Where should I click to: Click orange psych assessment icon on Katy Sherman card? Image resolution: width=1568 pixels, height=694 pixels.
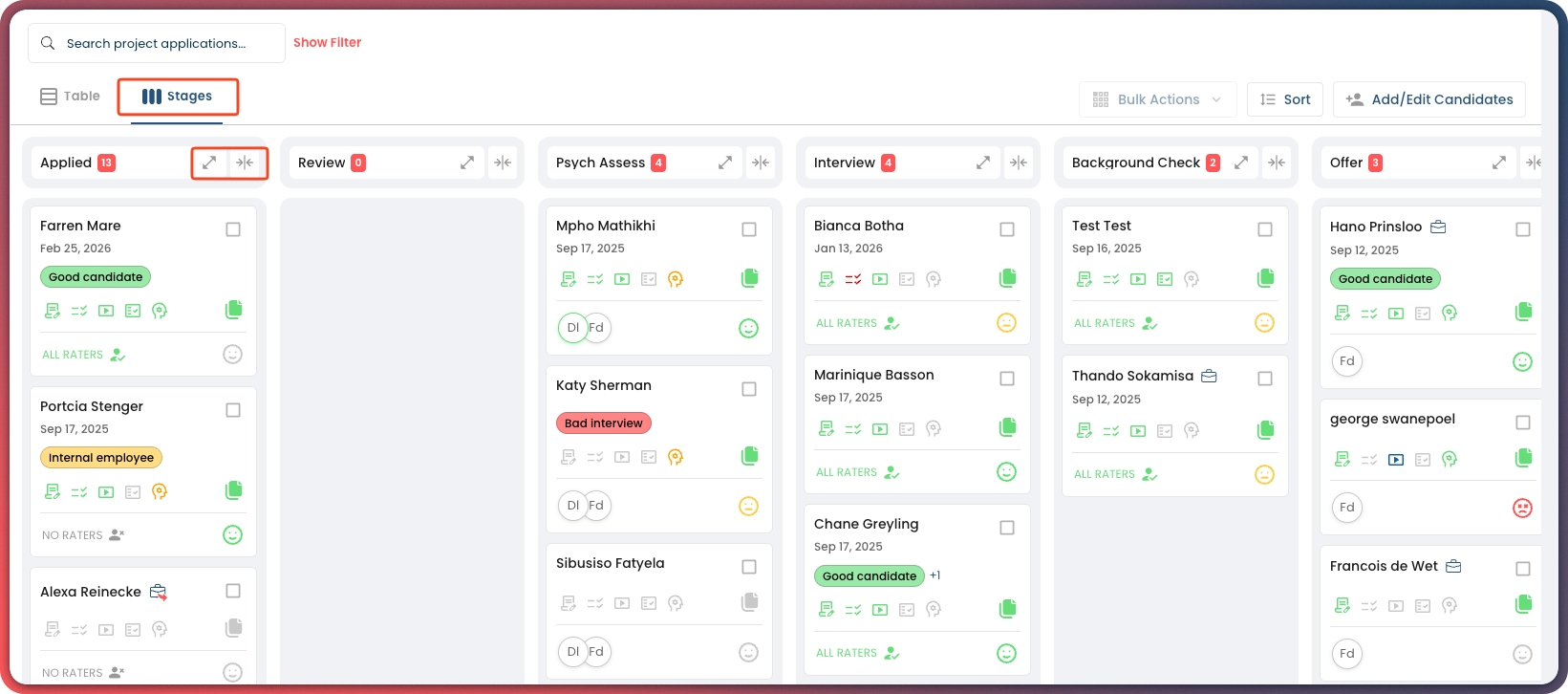[x=676, y=457]
